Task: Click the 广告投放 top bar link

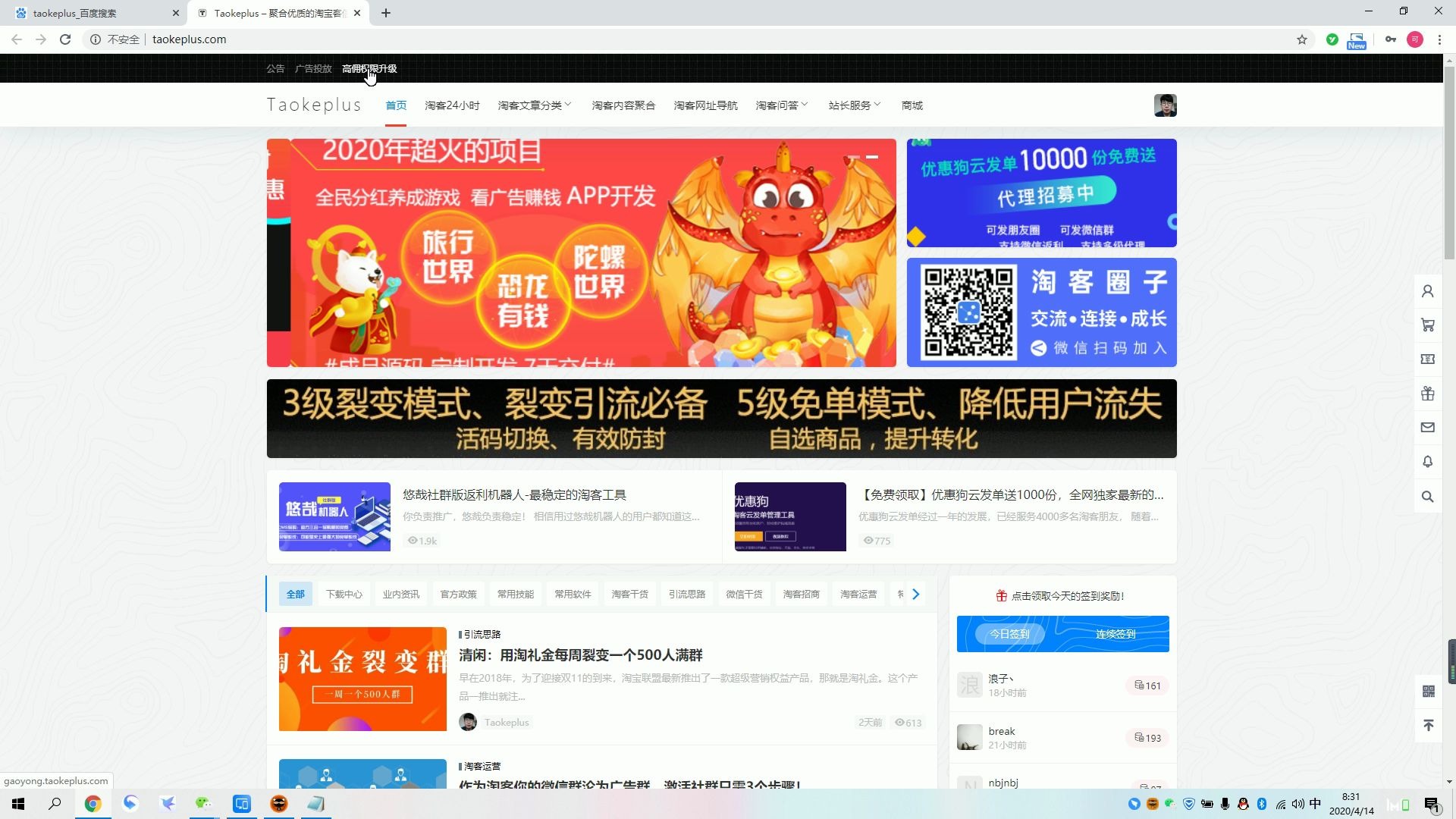Action: coord(313,69)
